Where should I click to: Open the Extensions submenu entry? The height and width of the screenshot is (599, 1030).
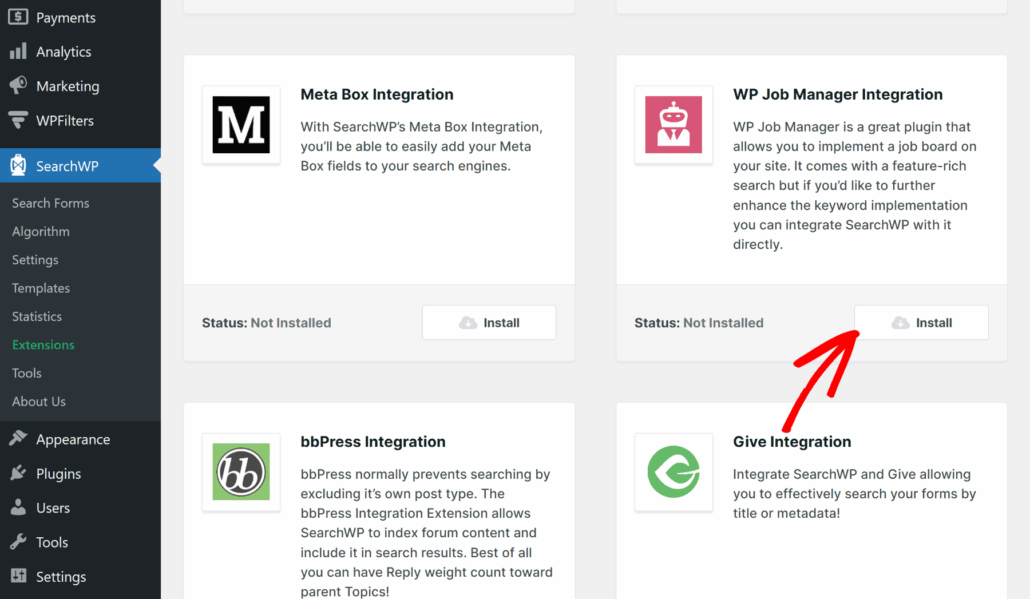(x=43, y=344)
